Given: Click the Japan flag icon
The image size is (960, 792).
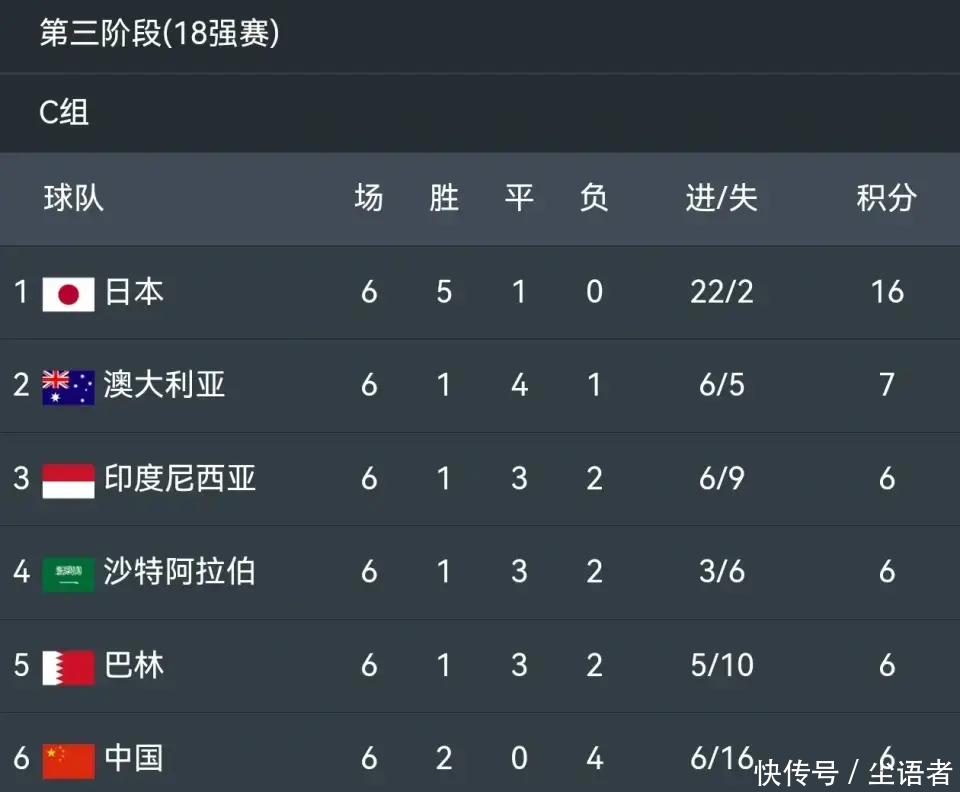Looking at the screenshot, I should pyautogui.click(x=68, y=293).
